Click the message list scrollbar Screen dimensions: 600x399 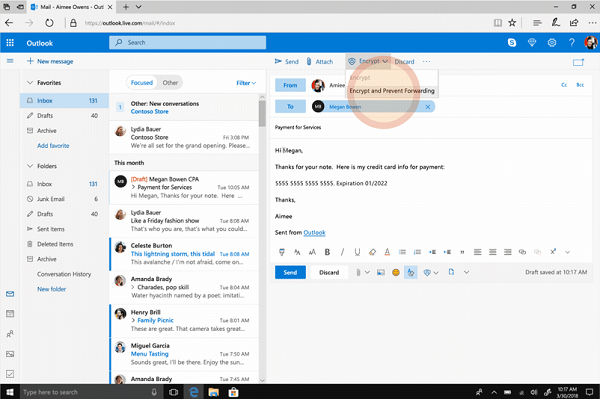(x=262, y=113)
